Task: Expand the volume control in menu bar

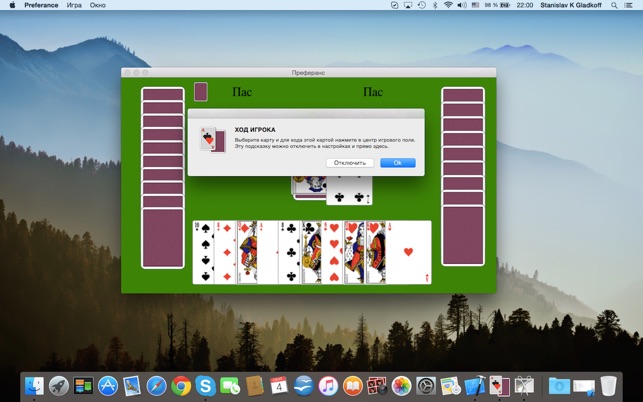Action: point(463,5)
